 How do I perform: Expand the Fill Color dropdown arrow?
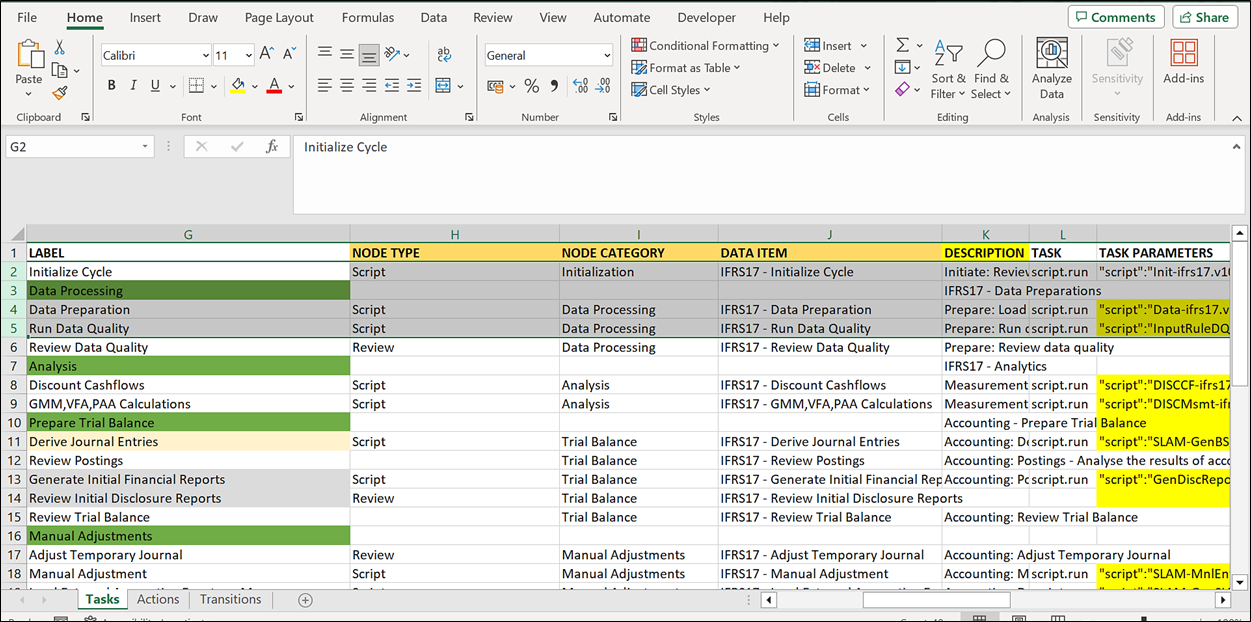point(254,87)
